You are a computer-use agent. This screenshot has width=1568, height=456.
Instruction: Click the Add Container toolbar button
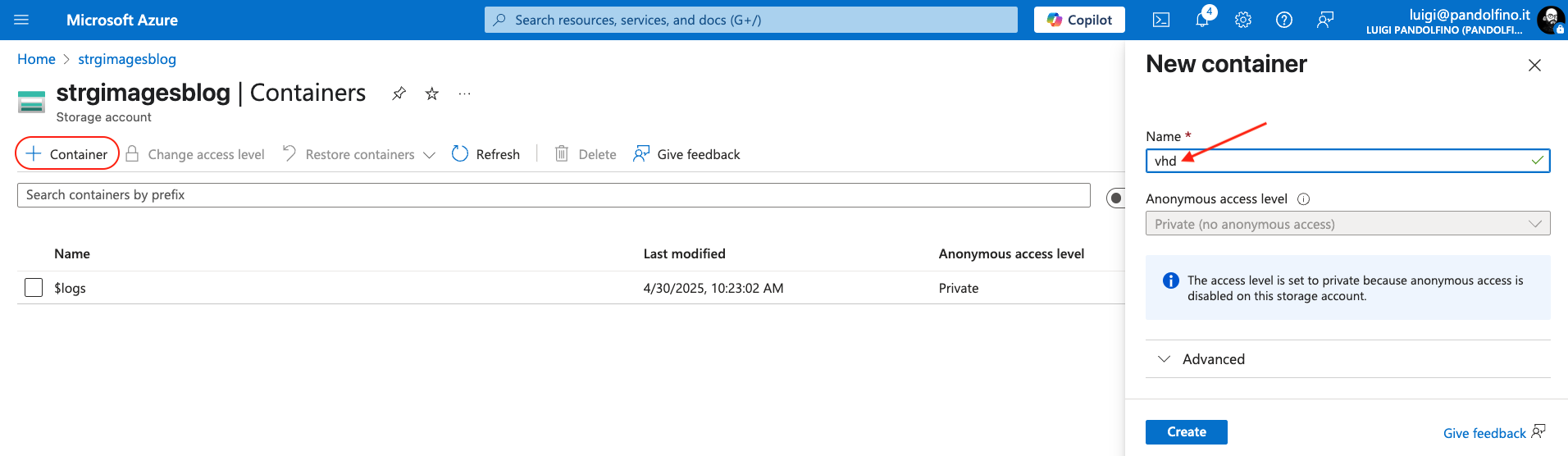tap(67, 154)
